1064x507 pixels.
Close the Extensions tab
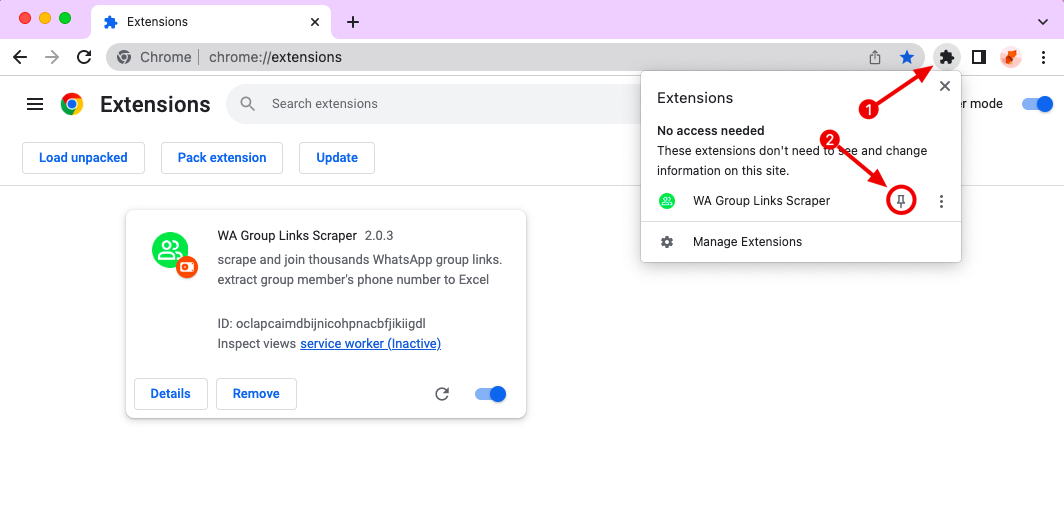coord(315,22)
